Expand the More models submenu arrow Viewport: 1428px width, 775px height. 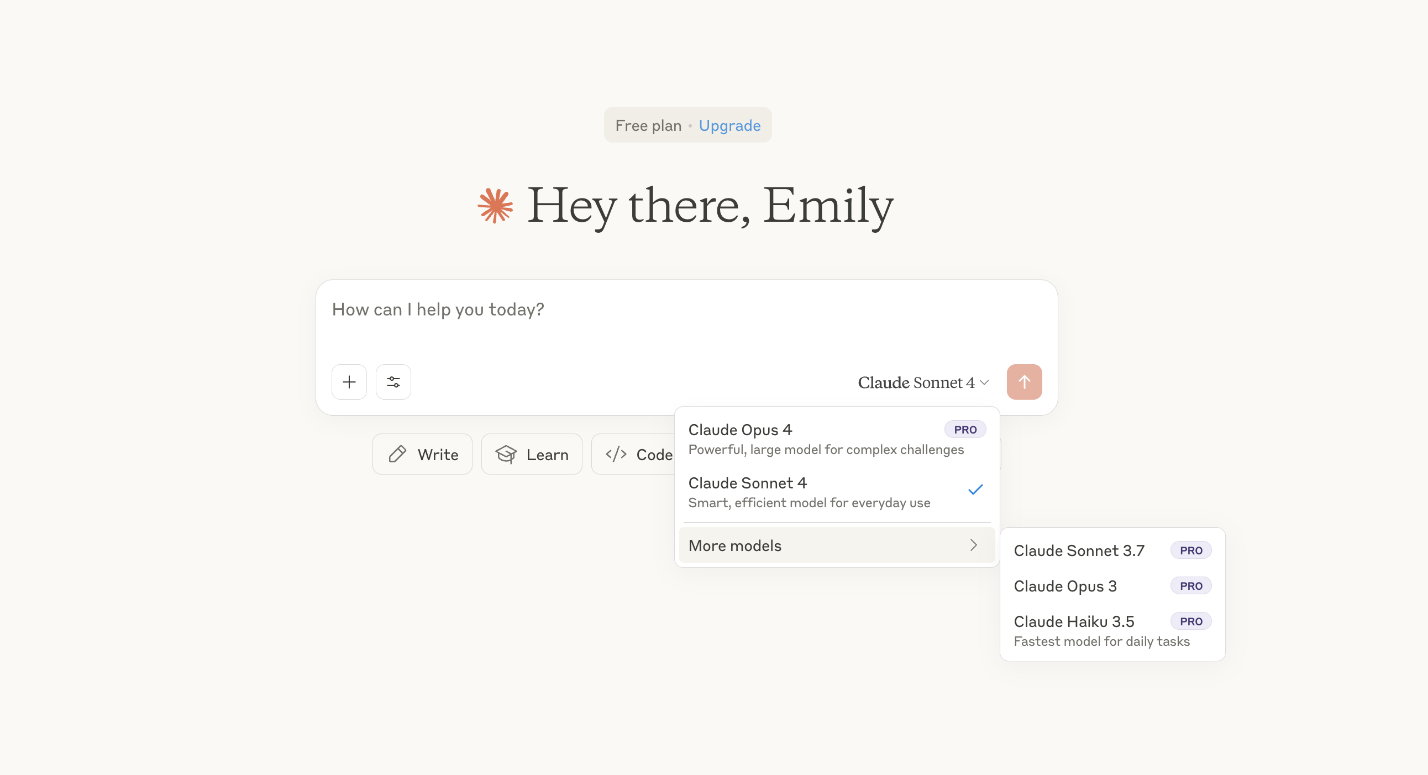point(973,545)
